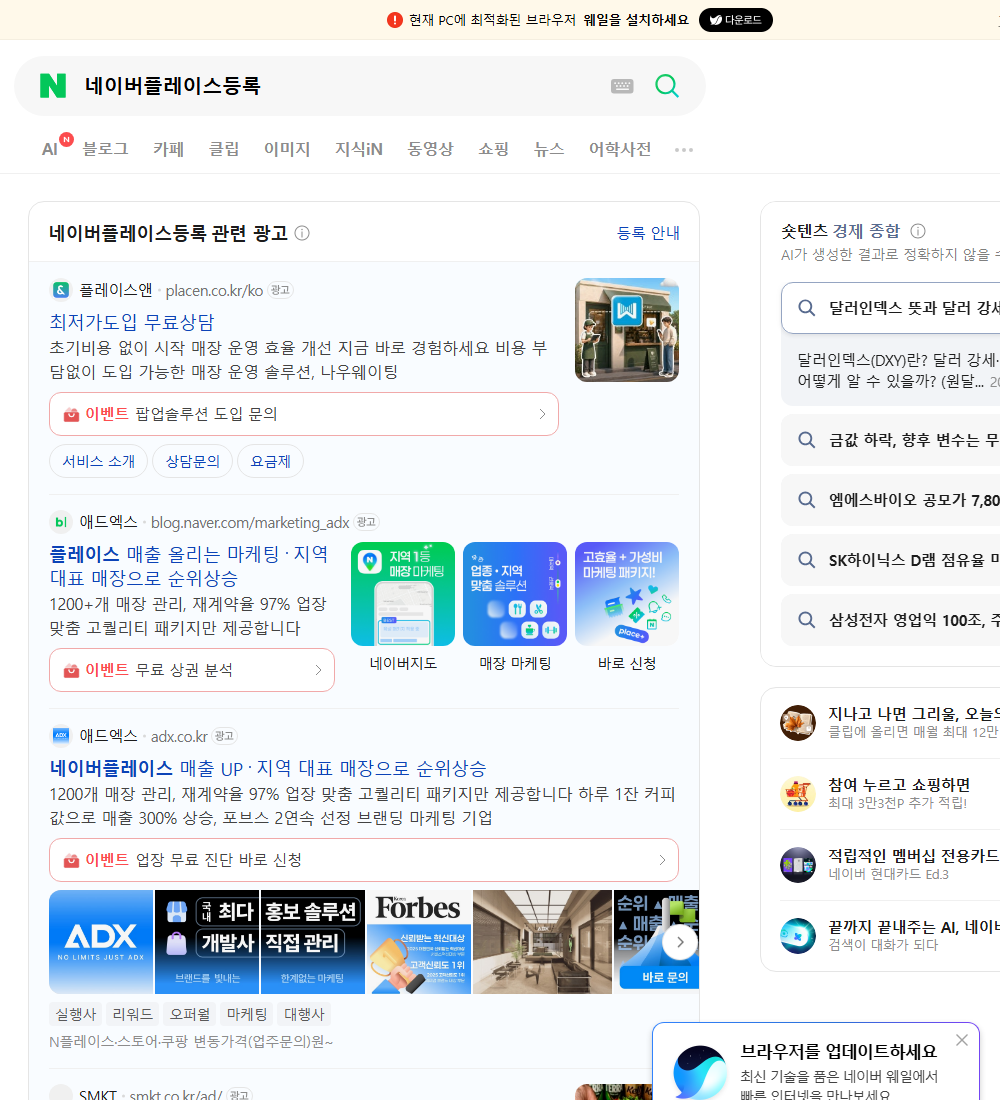Viewport: 1000px width, 1100px height.
Task: Click round icon beside 지나고 나면 그리울
Action: pyautogui.click(x=798, y=723)
